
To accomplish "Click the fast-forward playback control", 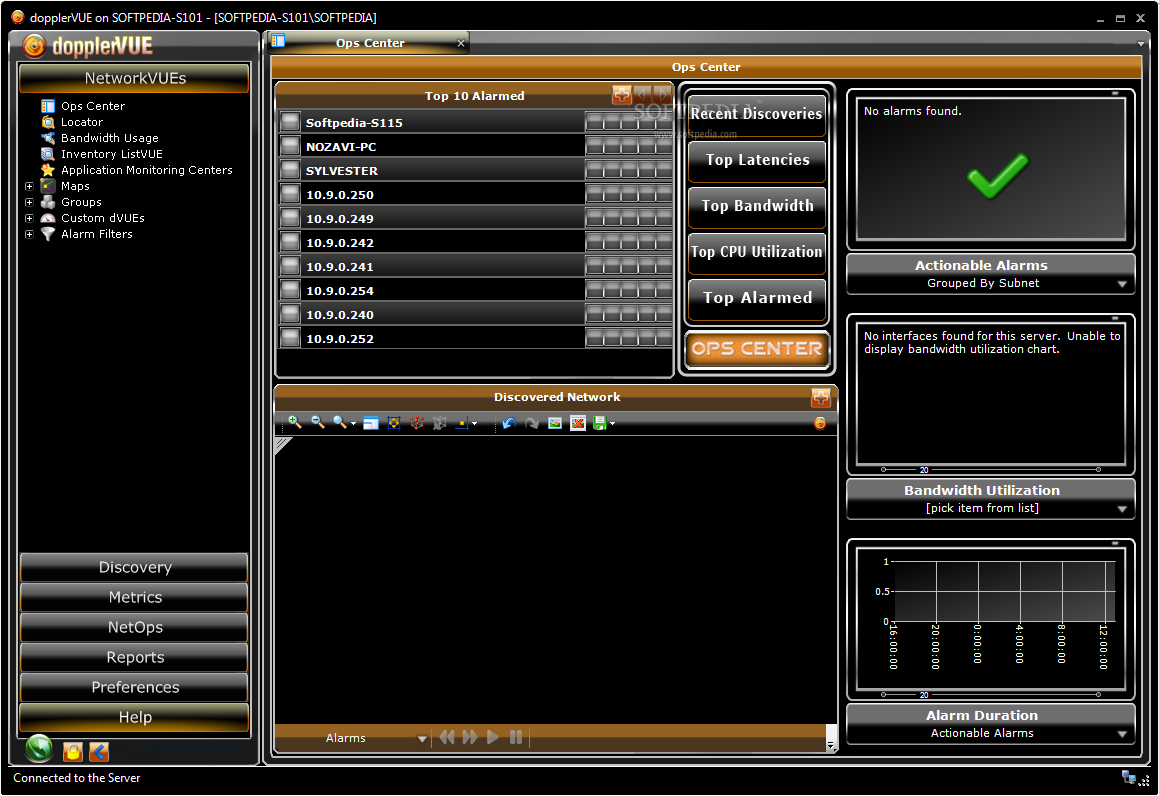I will click(469, 738).
